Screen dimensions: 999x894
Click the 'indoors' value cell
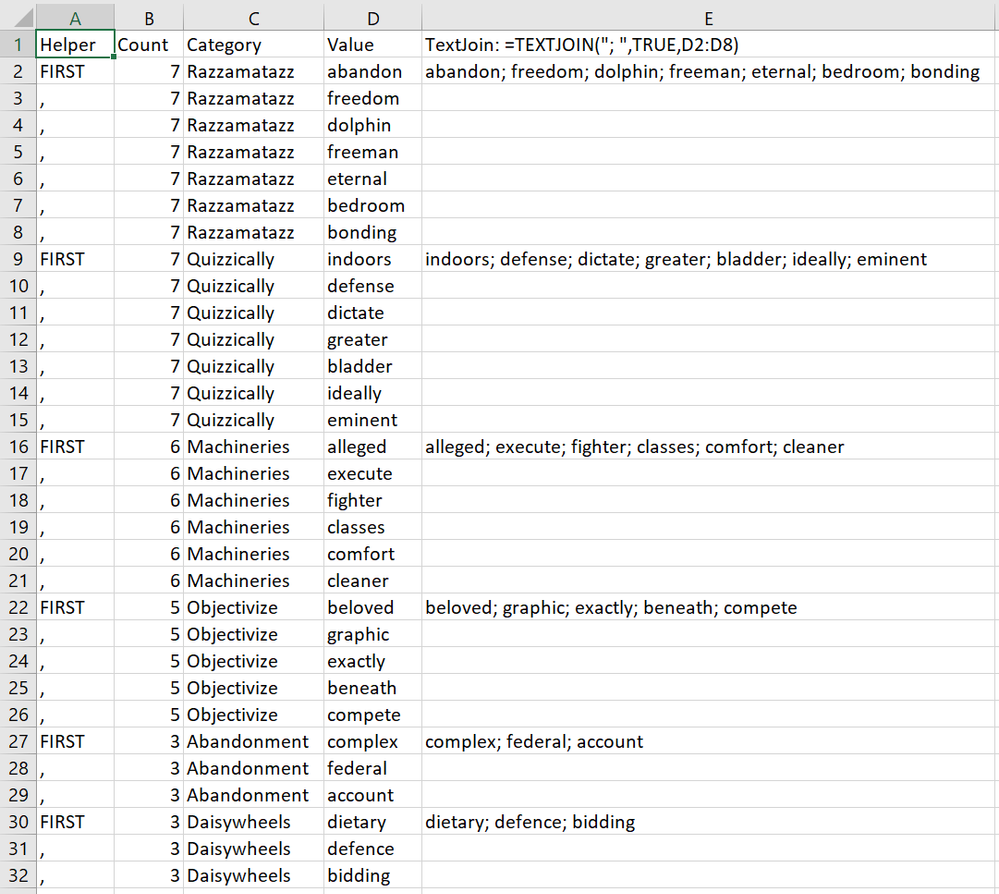[373, 259]
